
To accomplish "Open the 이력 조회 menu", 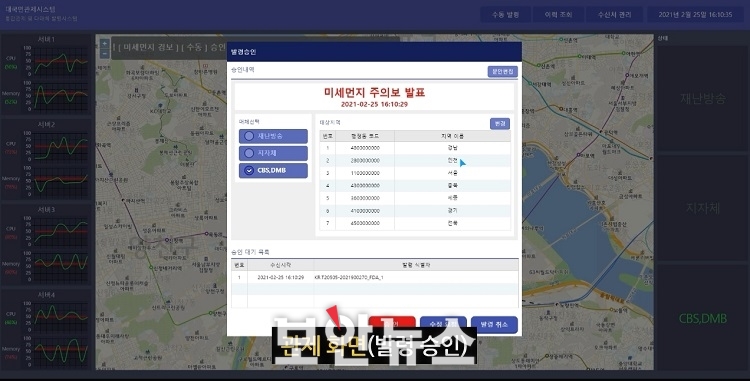I will (x=558, y=15).
